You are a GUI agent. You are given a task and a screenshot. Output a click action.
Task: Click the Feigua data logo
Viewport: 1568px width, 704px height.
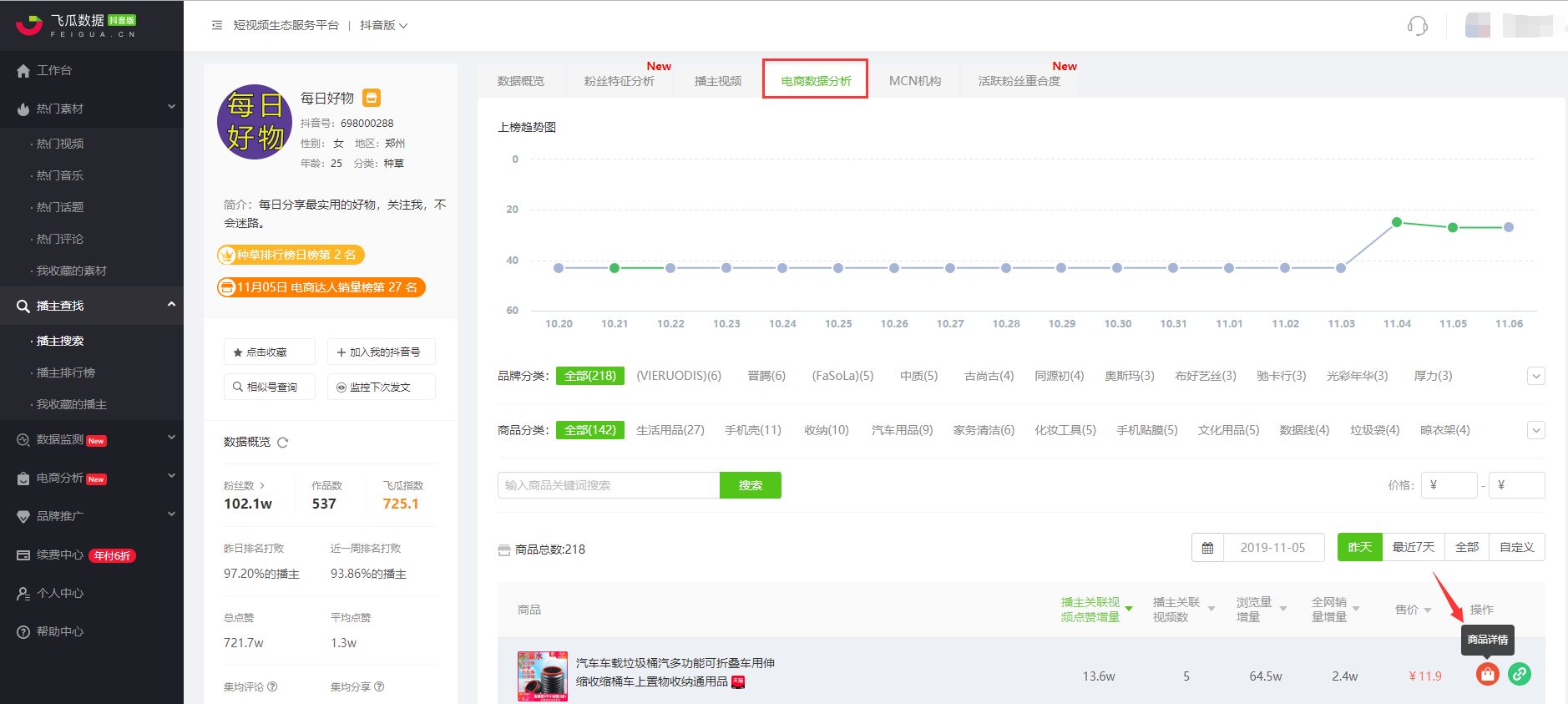[x=76, y=25]
